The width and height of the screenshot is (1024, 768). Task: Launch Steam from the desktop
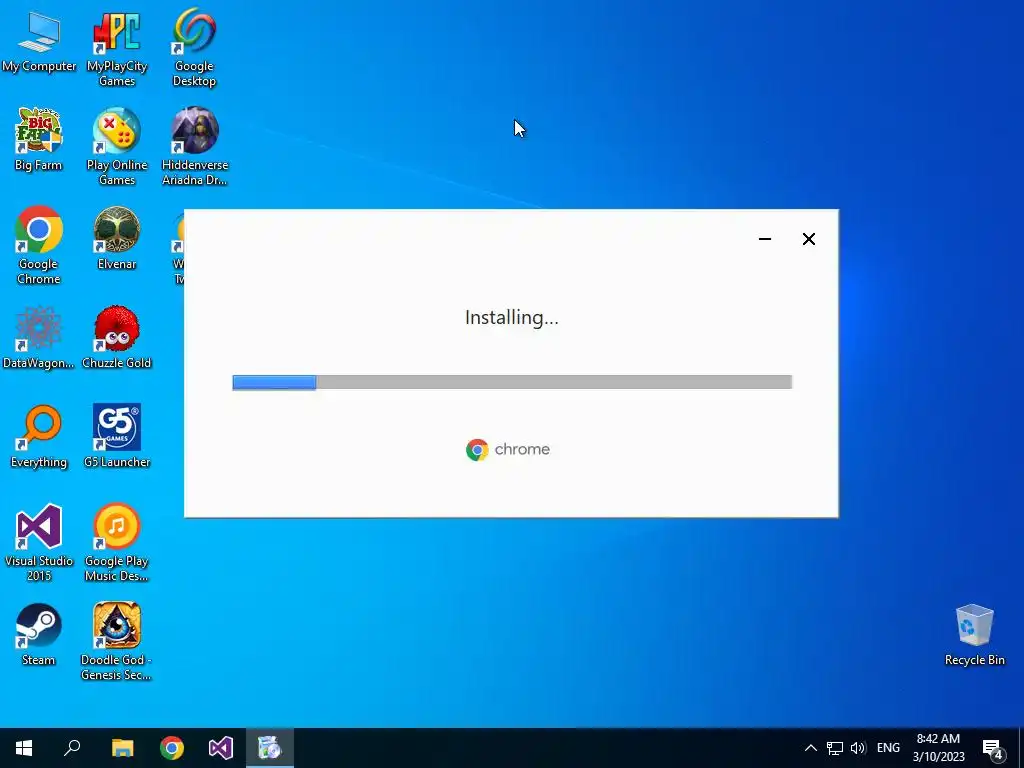coord(39,635)
